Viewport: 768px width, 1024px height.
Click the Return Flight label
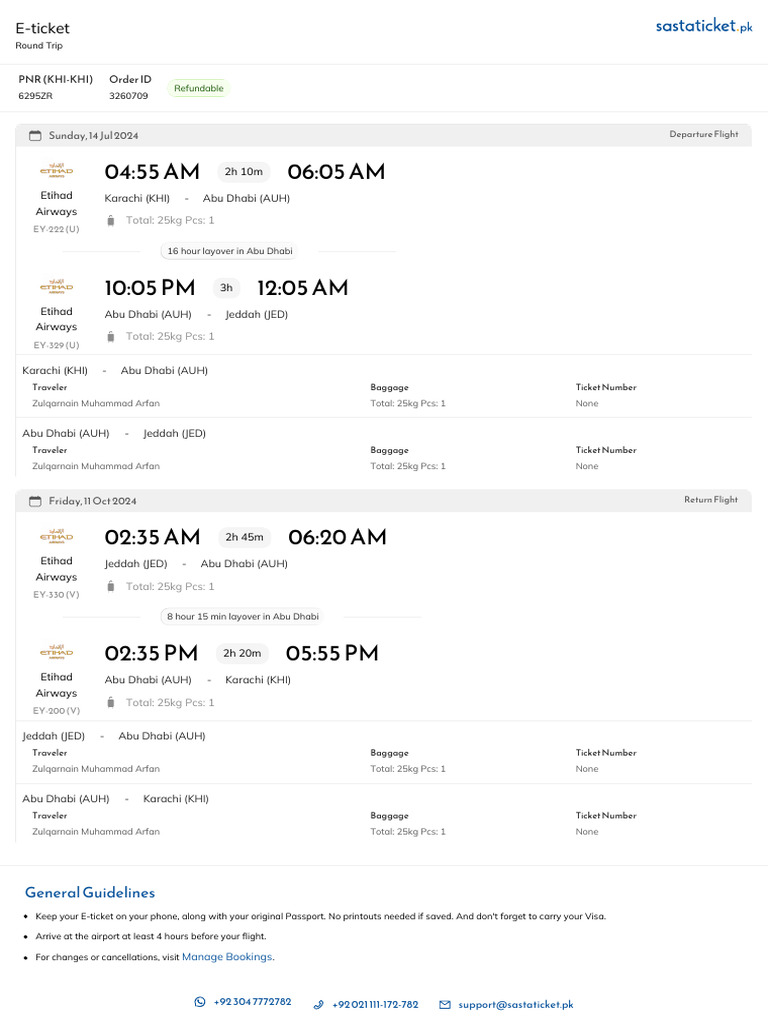click(711, 500)
